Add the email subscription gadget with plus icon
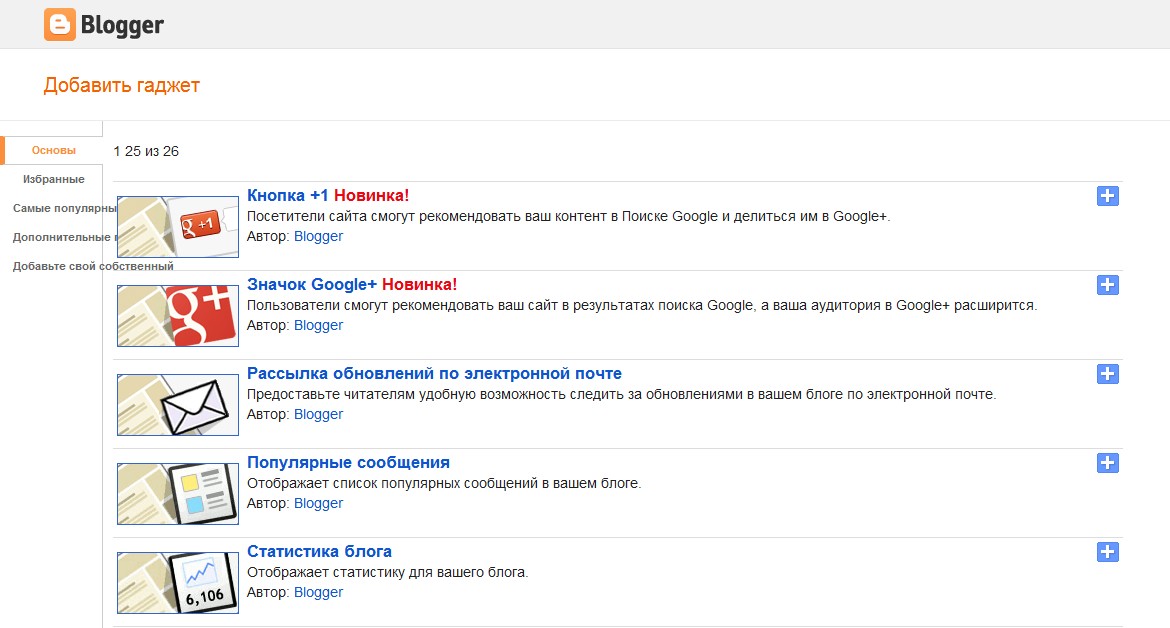 pos(1107,374)
